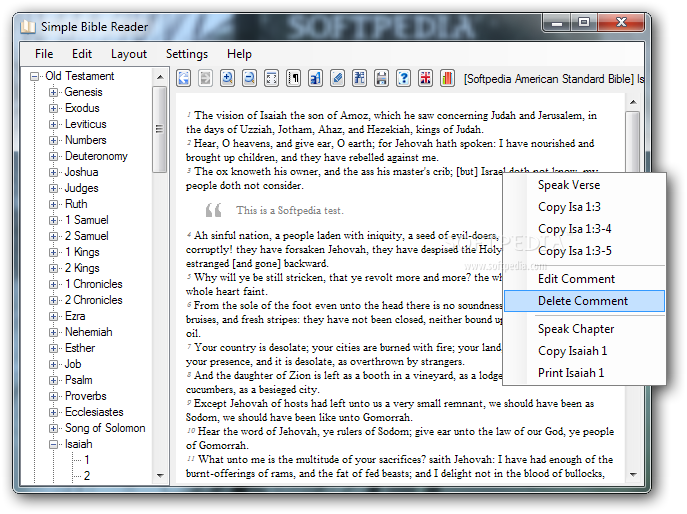
Task: Select Copy Isa 1:3-5 option
Action: (x=584, y=251)
